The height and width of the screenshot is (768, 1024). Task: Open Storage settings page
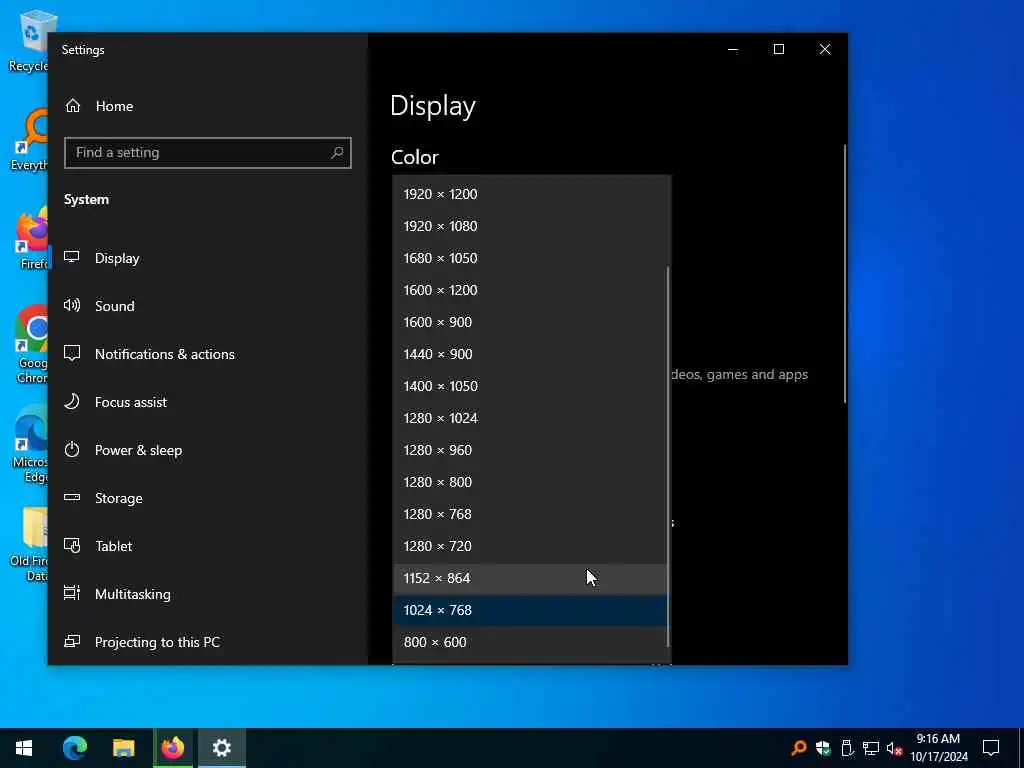pyautogui.click(x=208, y=498)
